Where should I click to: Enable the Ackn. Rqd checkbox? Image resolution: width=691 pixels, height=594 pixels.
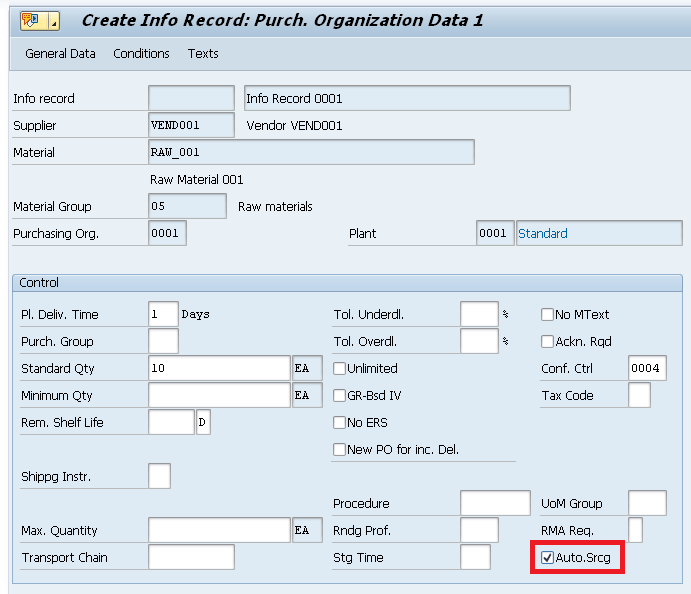[547, 342]
